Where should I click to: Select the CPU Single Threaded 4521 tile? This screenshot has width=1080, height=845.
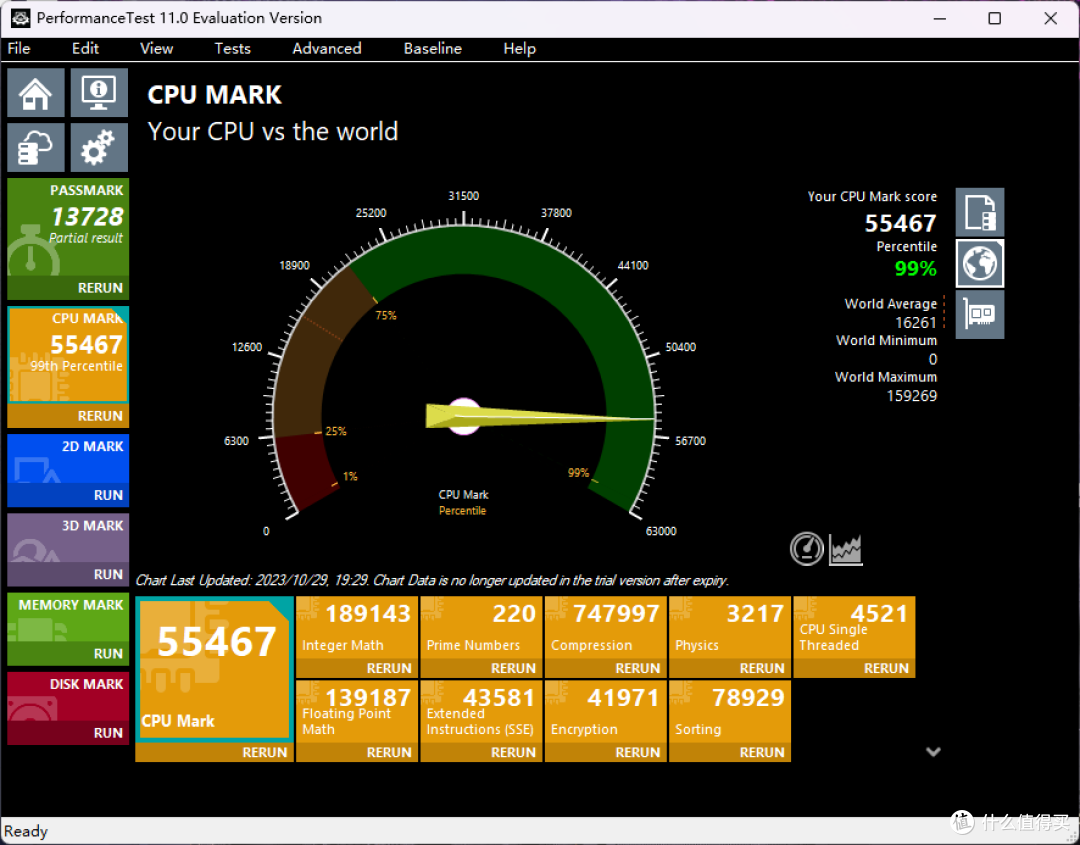[854, 628]
